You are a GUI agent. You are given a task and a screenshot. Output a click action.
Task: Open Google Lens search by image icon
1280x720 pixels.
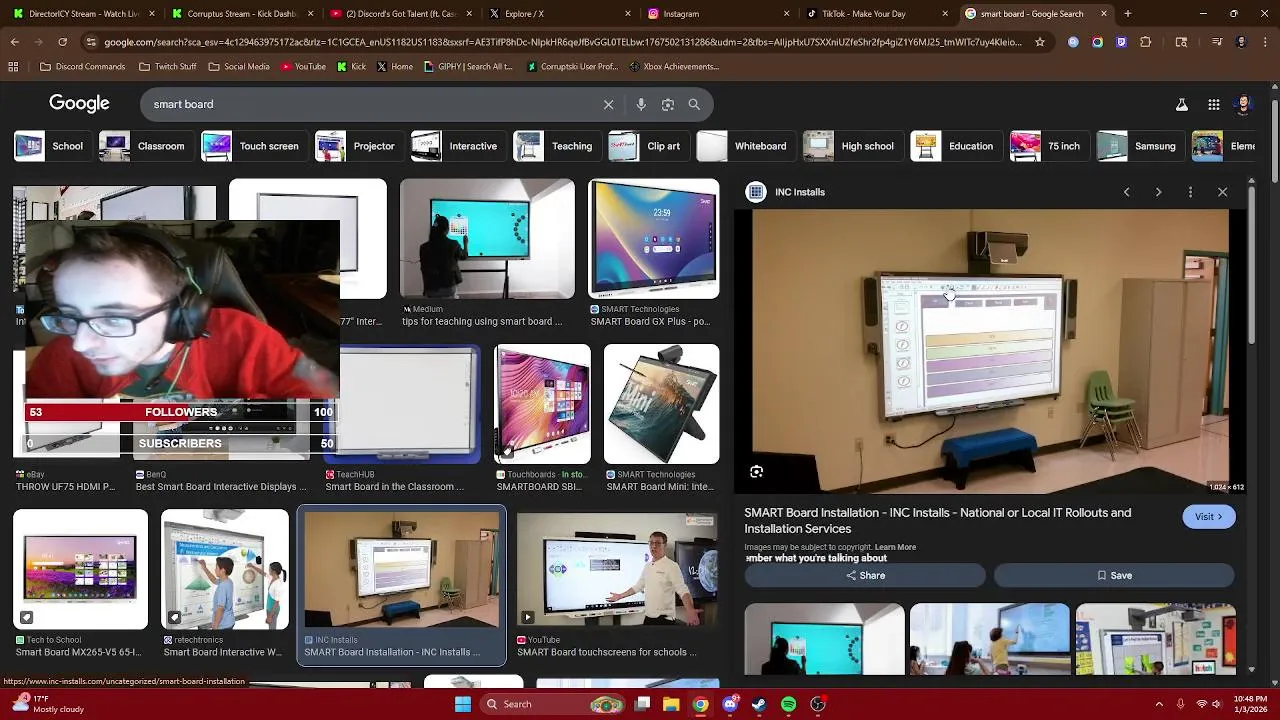click(668, 104)
